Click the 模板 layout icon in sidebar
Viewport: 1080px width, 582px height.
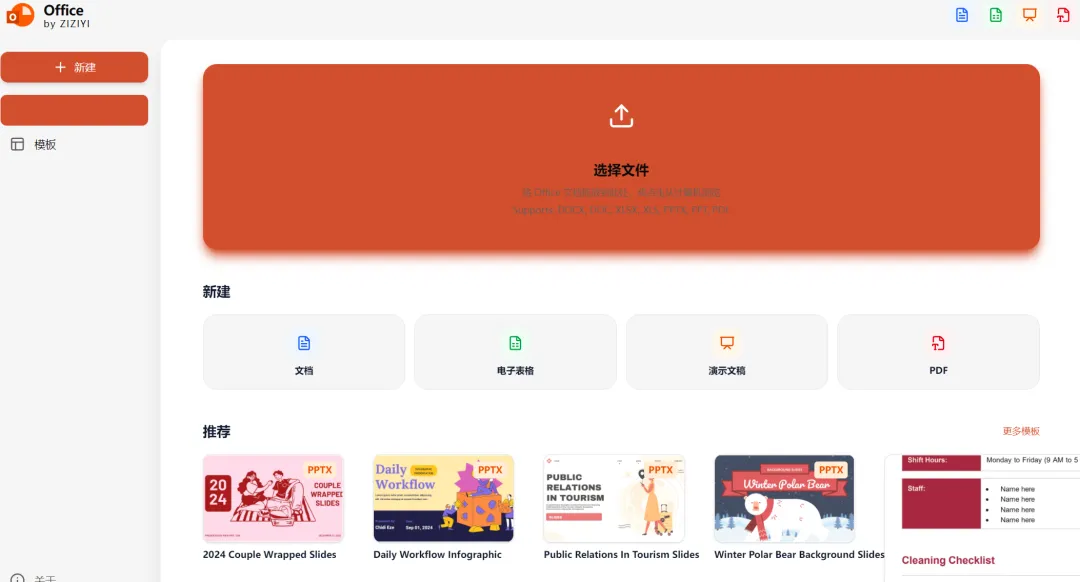click(x=17, y=144)
